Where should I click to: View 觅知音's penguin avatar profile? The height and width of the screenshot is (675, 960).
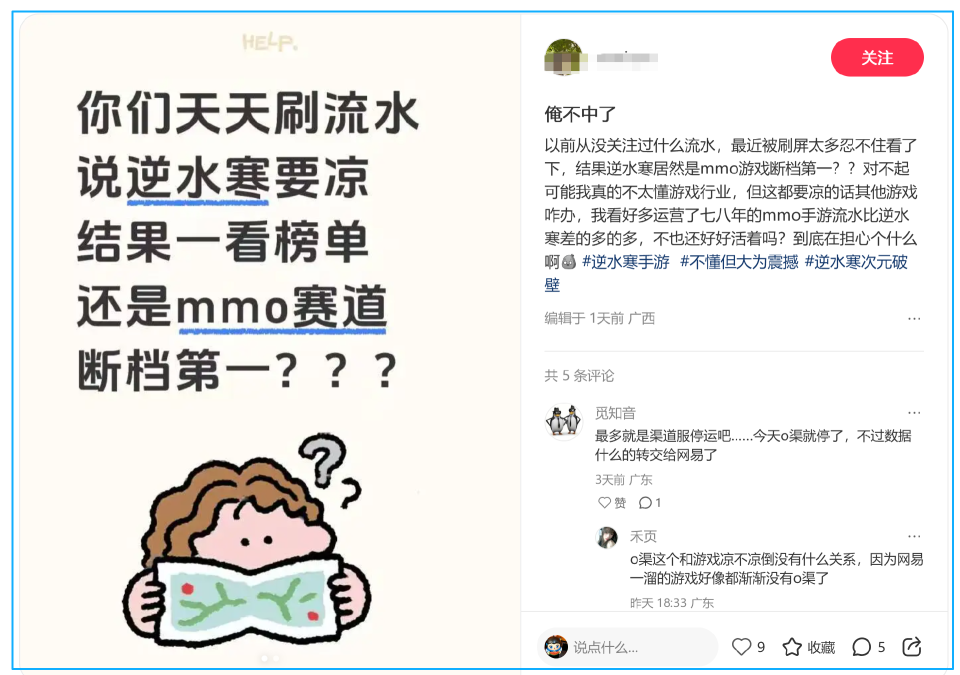[x=563, y=422]
